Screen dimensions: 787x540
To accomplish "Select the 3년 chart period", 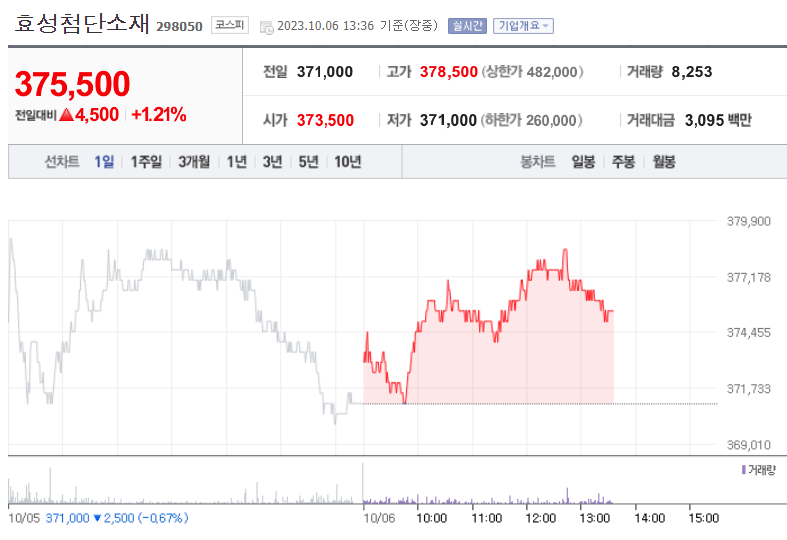I will 273,162.
